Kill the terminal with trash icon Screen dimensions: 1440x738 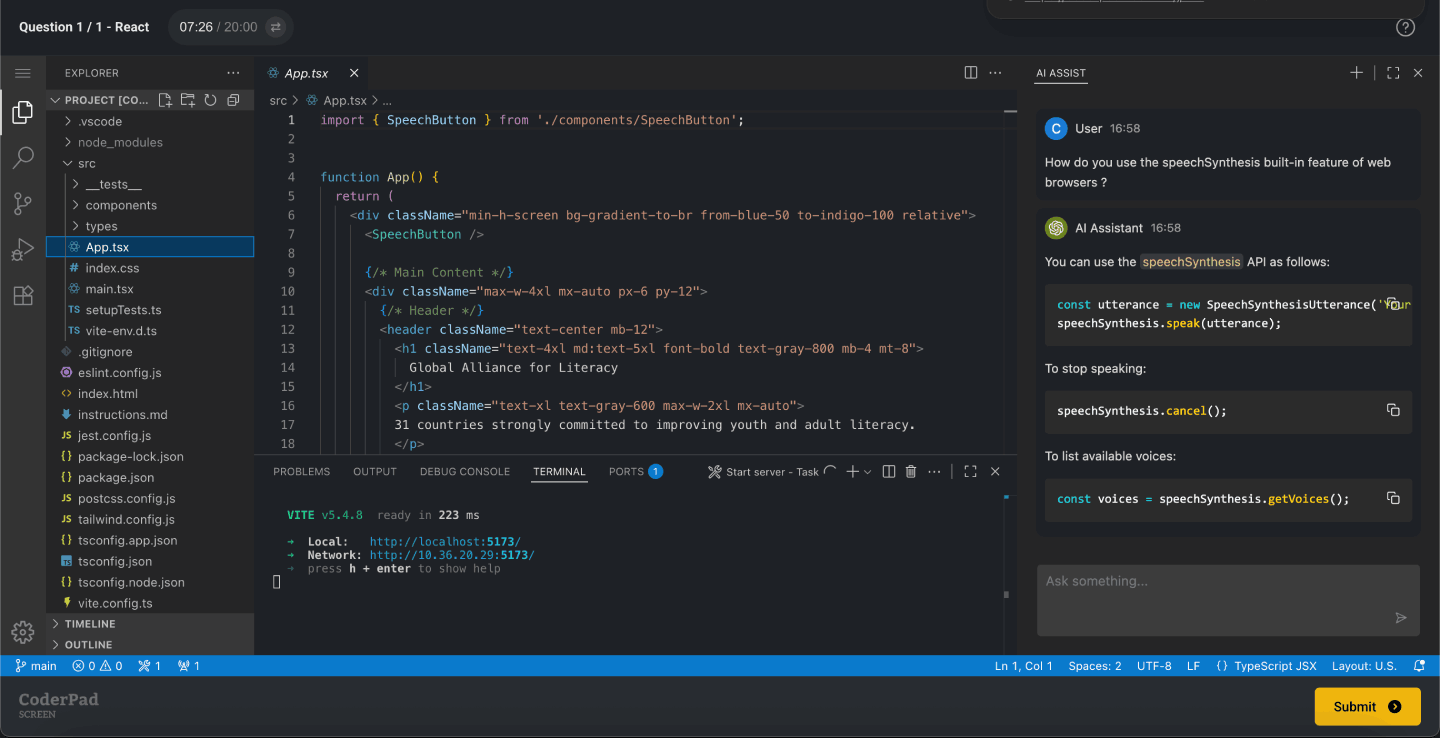tap(911, 472)
